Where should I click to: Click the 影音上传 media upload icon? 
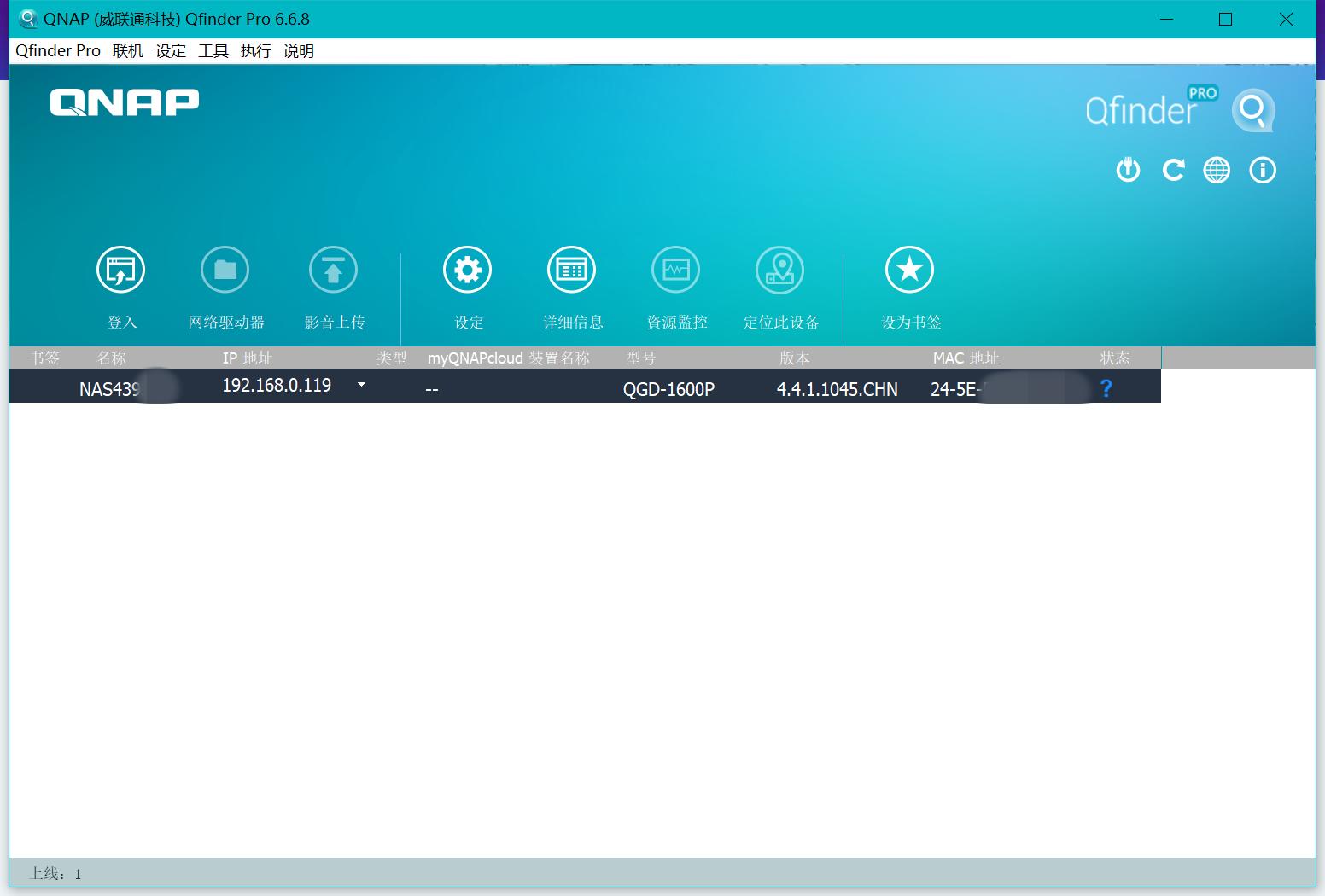(x=333, y=270)
